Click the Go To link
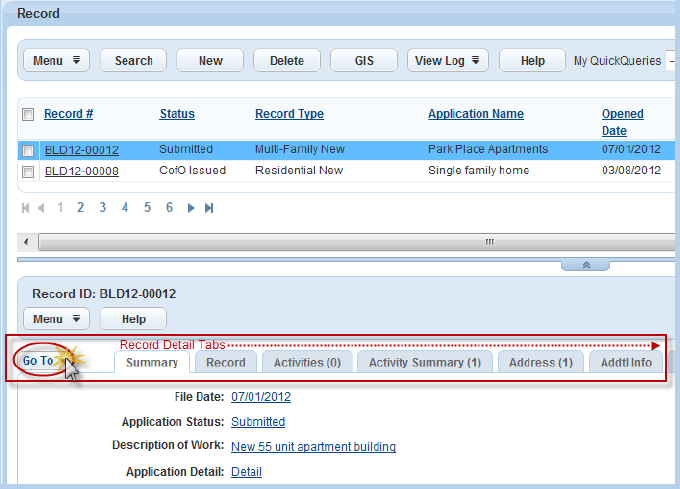 tap(38, 361)
